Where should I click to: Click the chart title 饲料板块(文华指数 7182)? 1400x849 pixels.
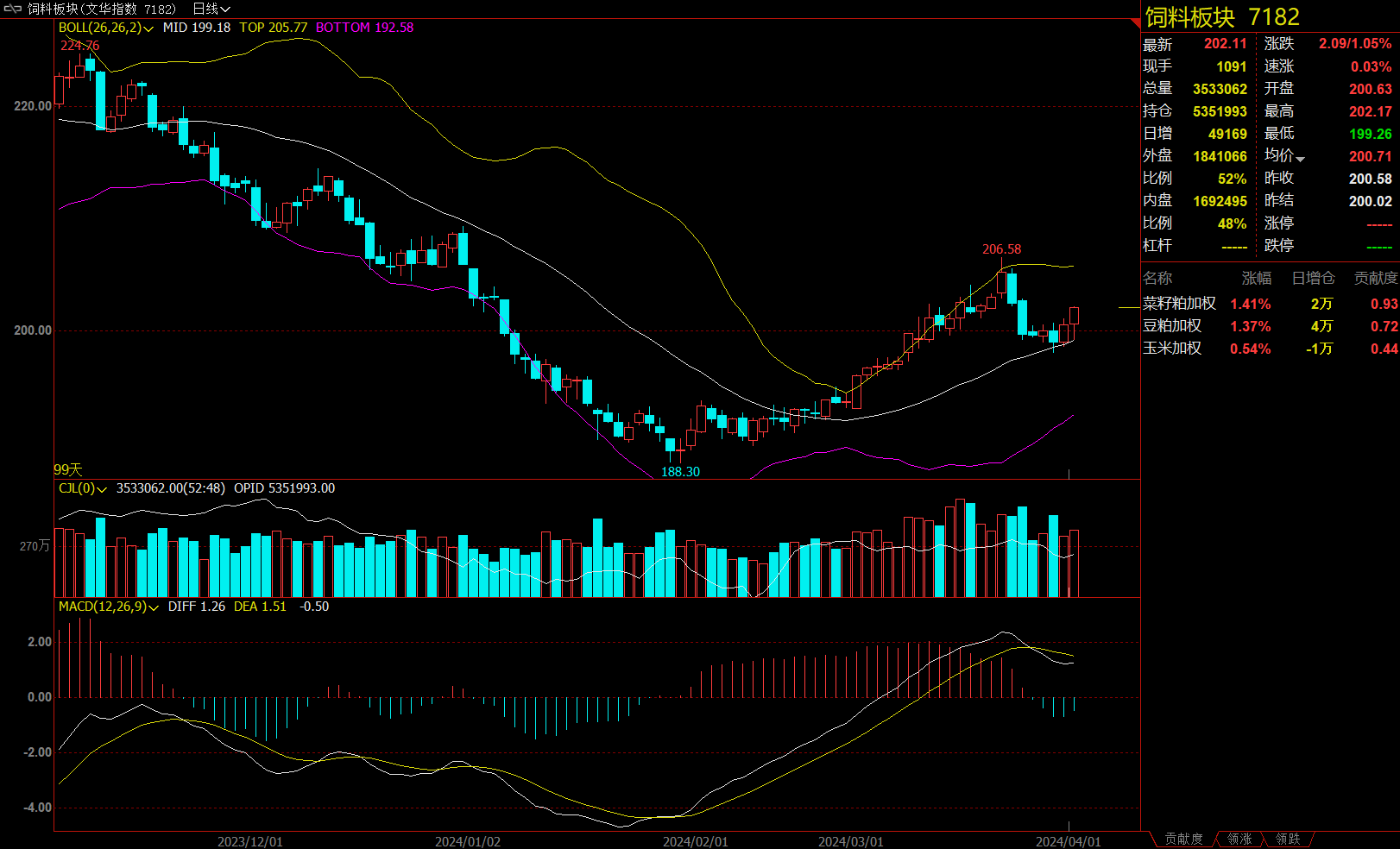pos(102,9)
